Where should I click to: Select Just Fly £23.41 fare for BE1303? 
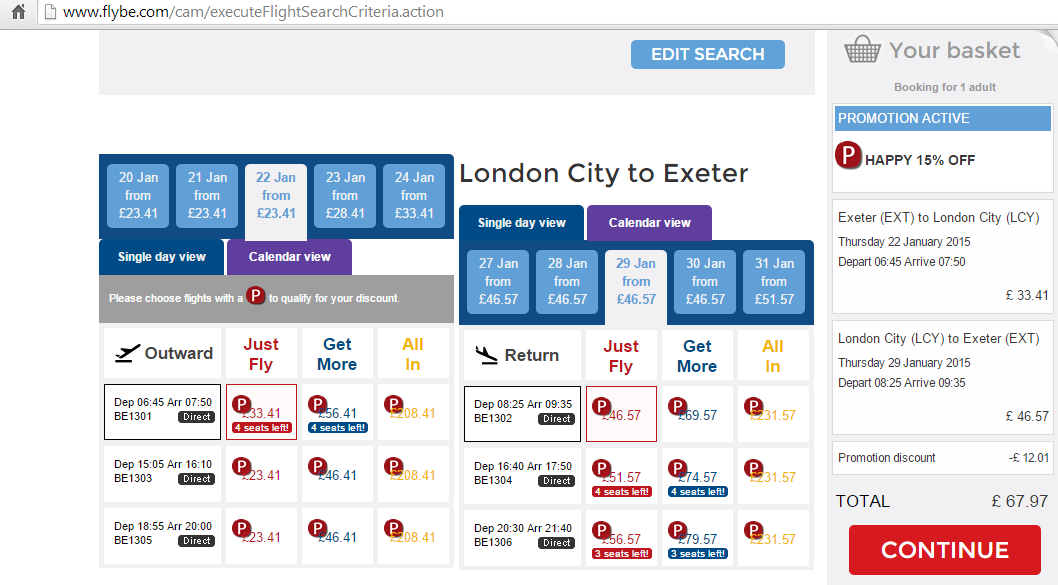pos(261,474)
